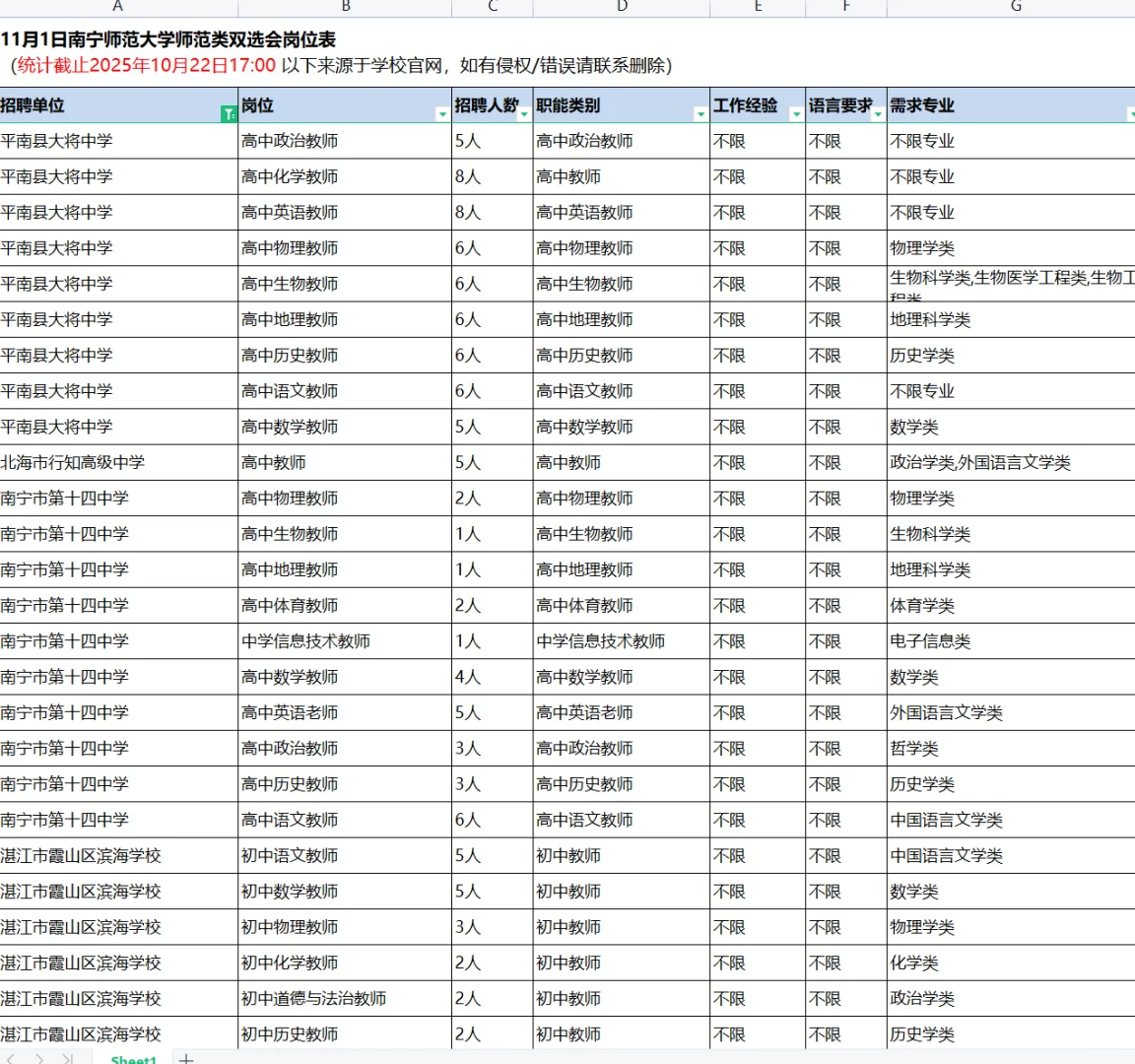The image size is (1135, 1064).
Task: Open the 语言要求 column filter dropdown
Action: pyautogui.click(x=878, y=114)
